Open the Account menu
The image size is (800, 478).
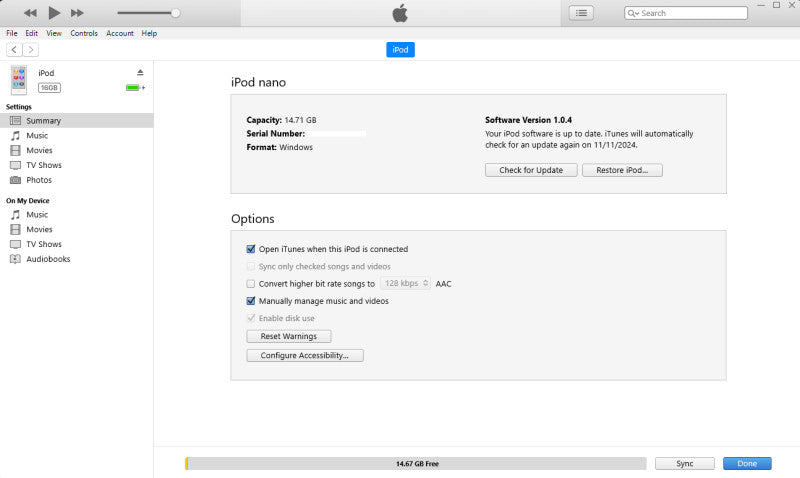click(119, 33)
